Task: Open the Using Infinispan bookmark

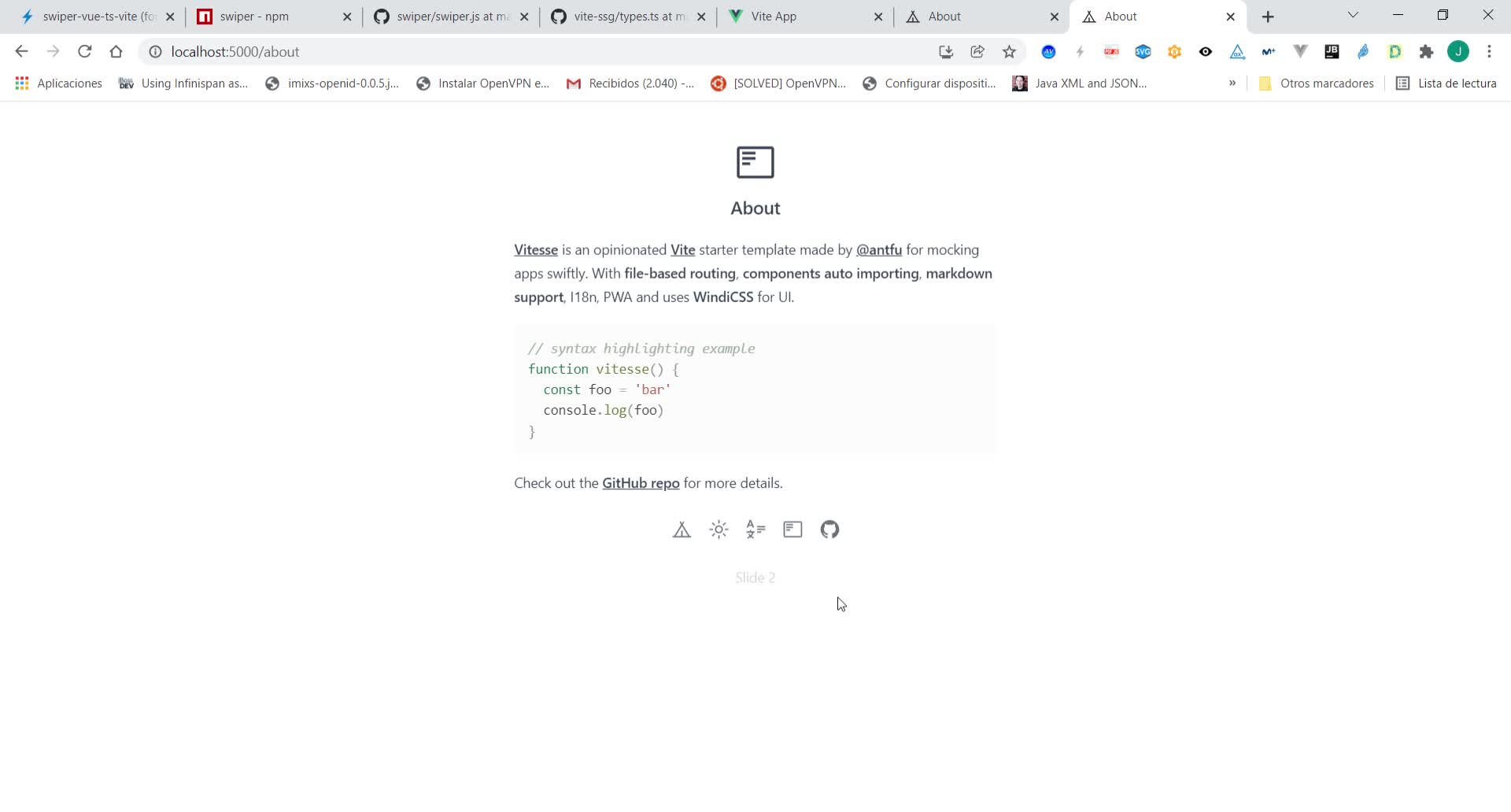Action: pyautogui.click(x=183, y=83)
